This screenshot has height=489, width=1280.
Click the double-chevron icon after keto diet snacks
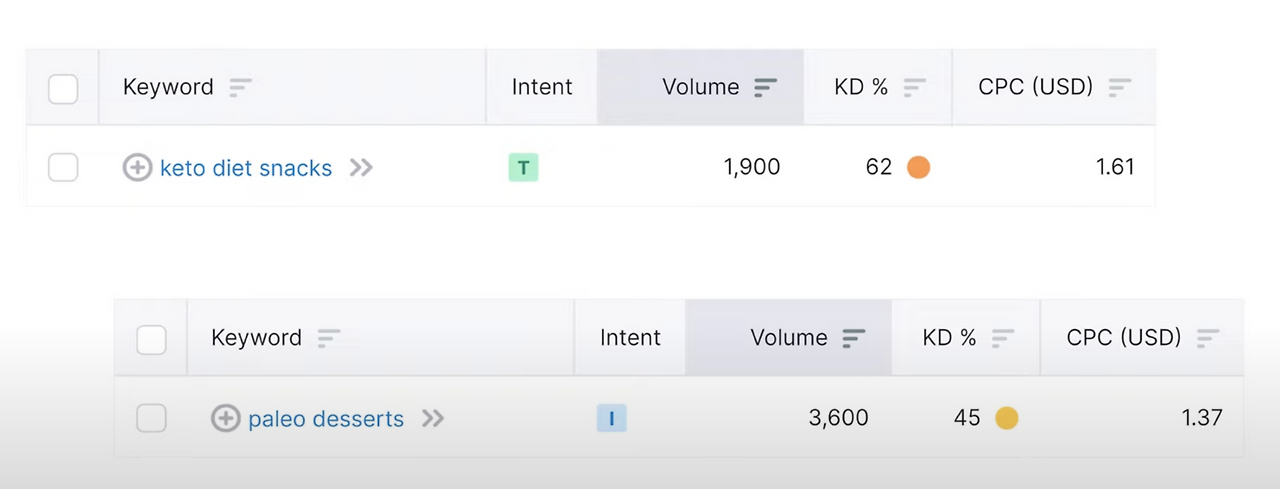[361, 167]
